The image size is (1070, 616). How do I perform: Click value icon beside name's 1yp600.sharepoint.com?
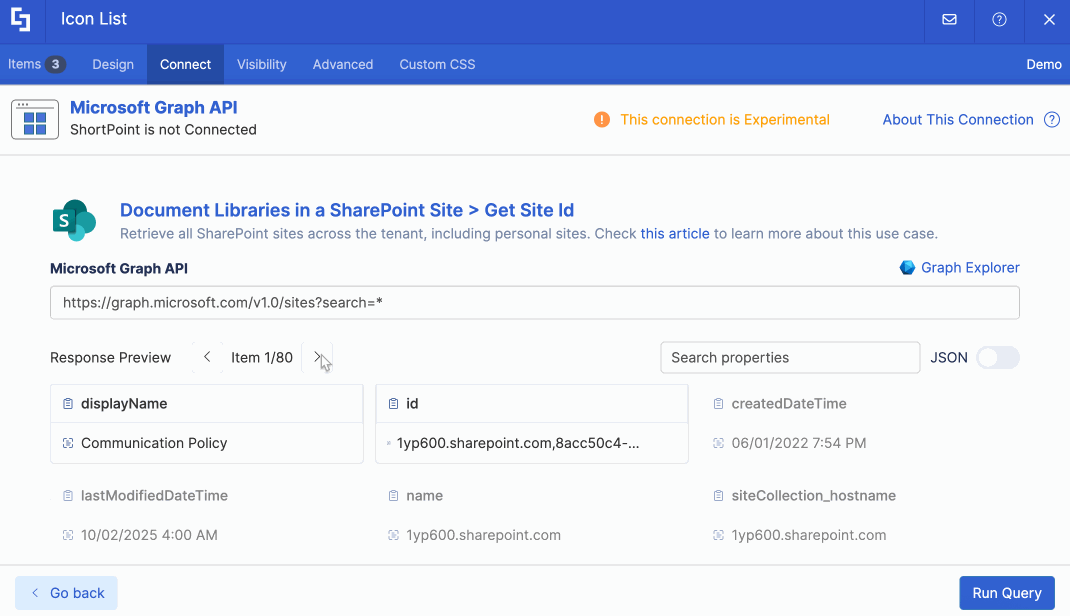(393, 536)
